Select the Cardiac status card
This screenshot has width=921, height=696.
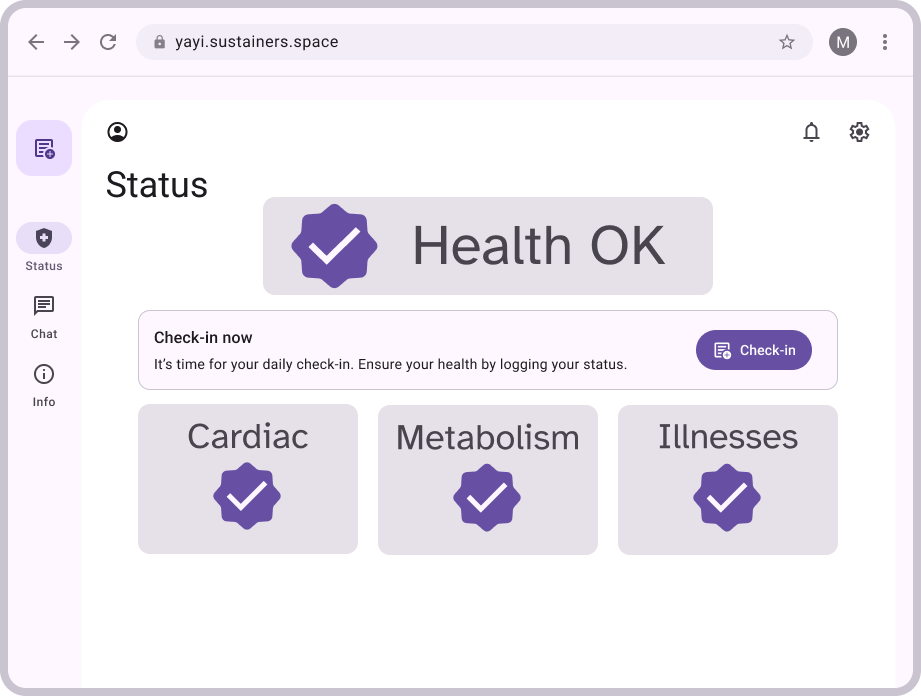[x=248, y=479]
